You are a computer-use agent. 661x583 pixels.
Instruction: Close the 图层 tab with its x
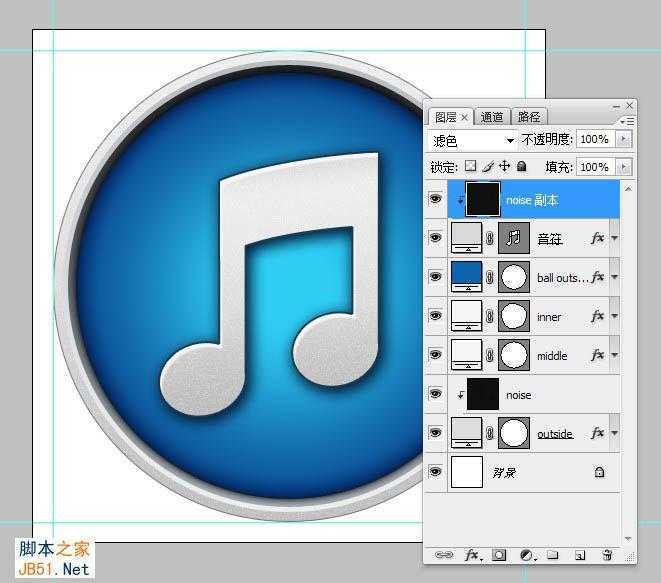(464, 117)
